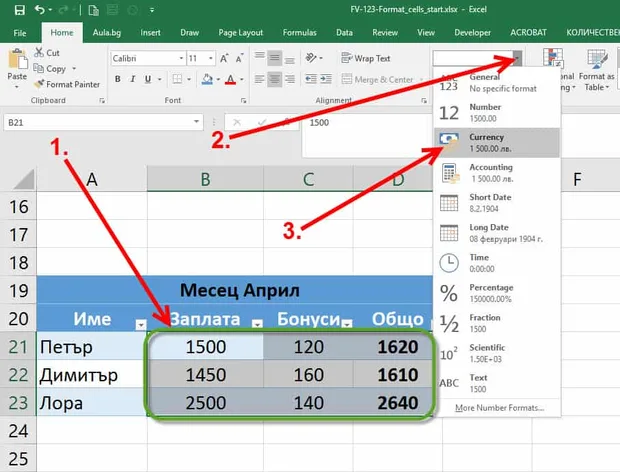620x472 pixels.
Task: Click the Undo arrow icon
Action: click(x=40, y=9)
